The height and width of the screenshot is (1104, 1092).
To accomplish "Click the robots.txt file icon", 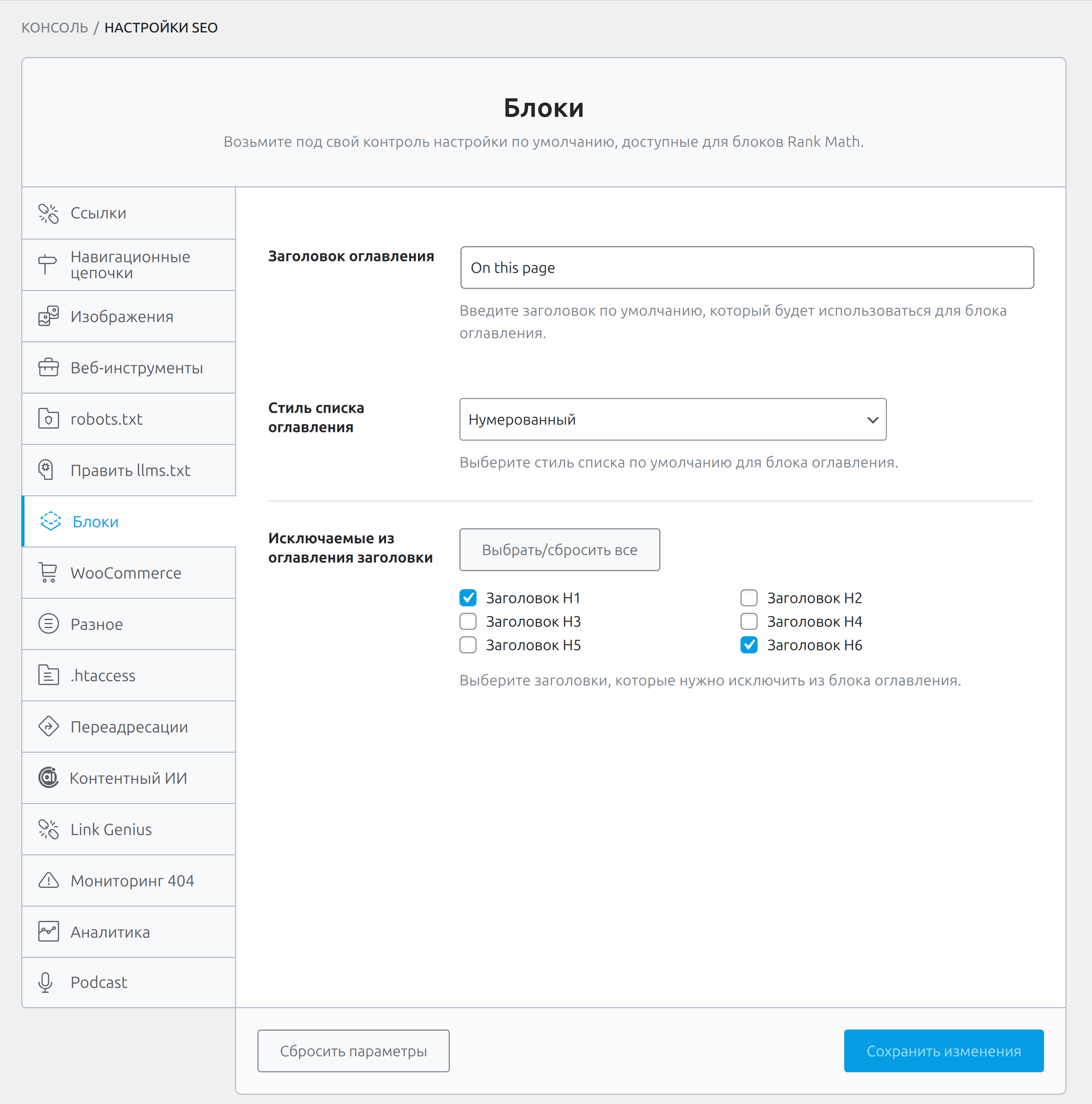I will 49,419.
